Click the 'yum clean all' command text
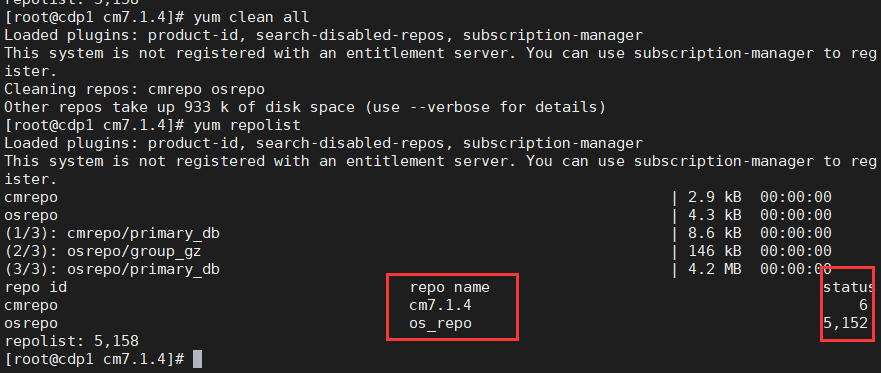 pos(251,17)
